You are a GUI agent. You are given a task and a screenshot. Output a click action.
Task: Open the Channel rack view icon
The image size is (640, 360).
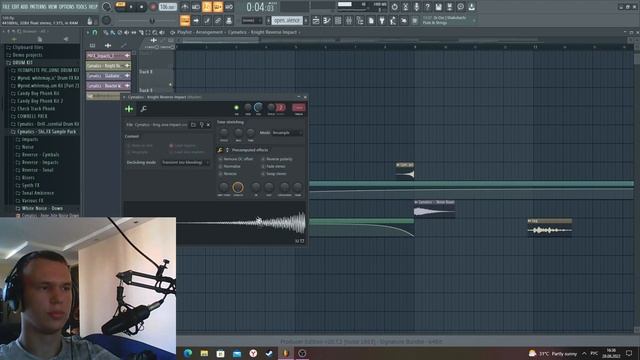[338, 20]
